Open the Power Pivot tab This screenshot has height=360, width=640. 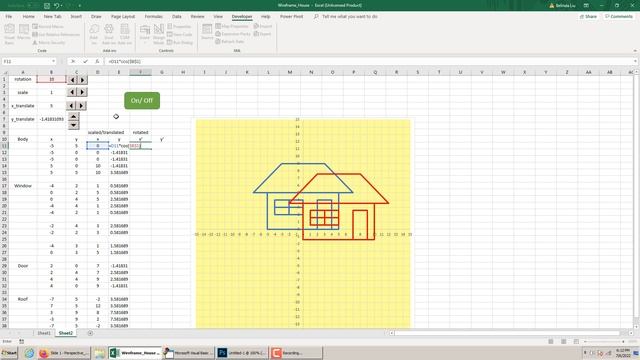click(x=291, y=16)
